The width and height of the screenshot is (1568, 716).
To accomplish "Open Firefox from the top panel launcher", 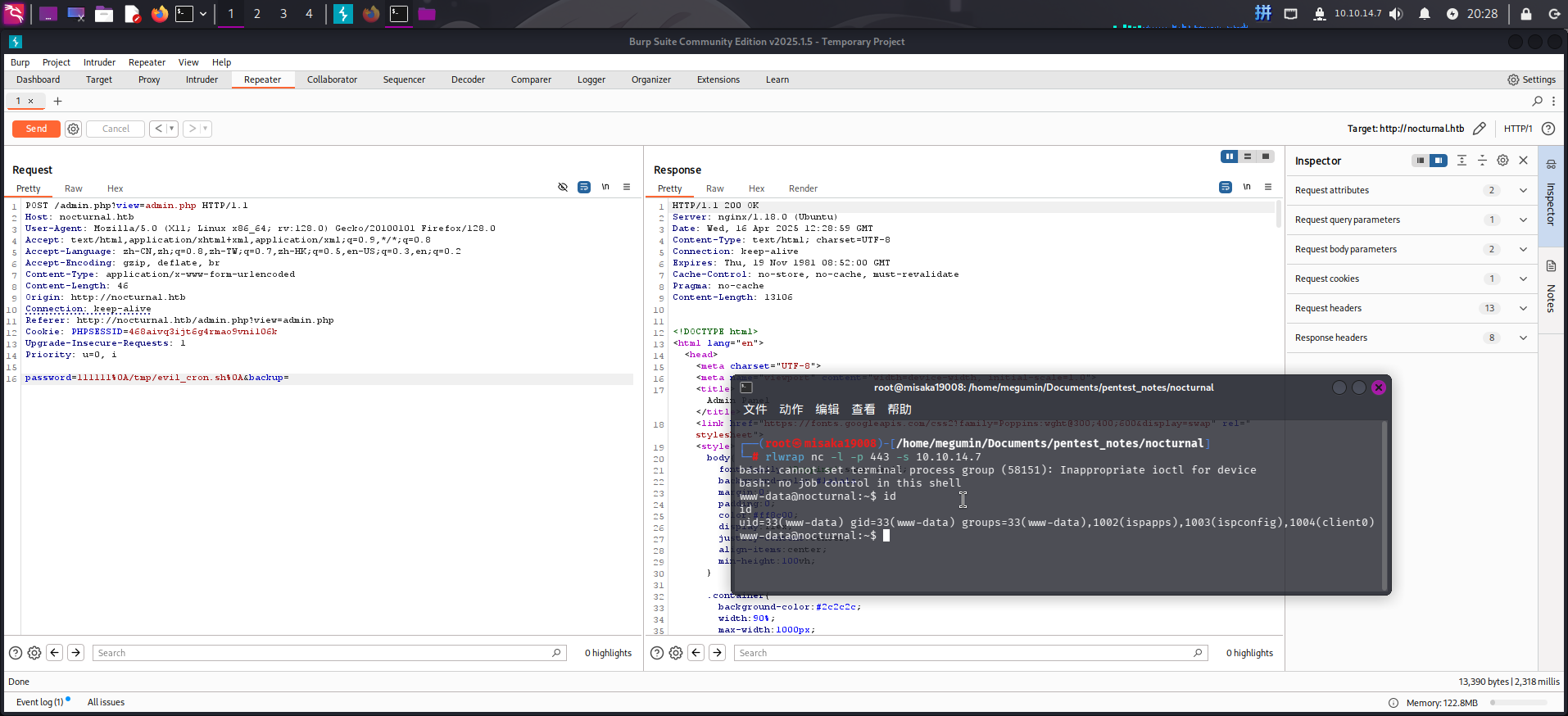I will click(160, 14).
